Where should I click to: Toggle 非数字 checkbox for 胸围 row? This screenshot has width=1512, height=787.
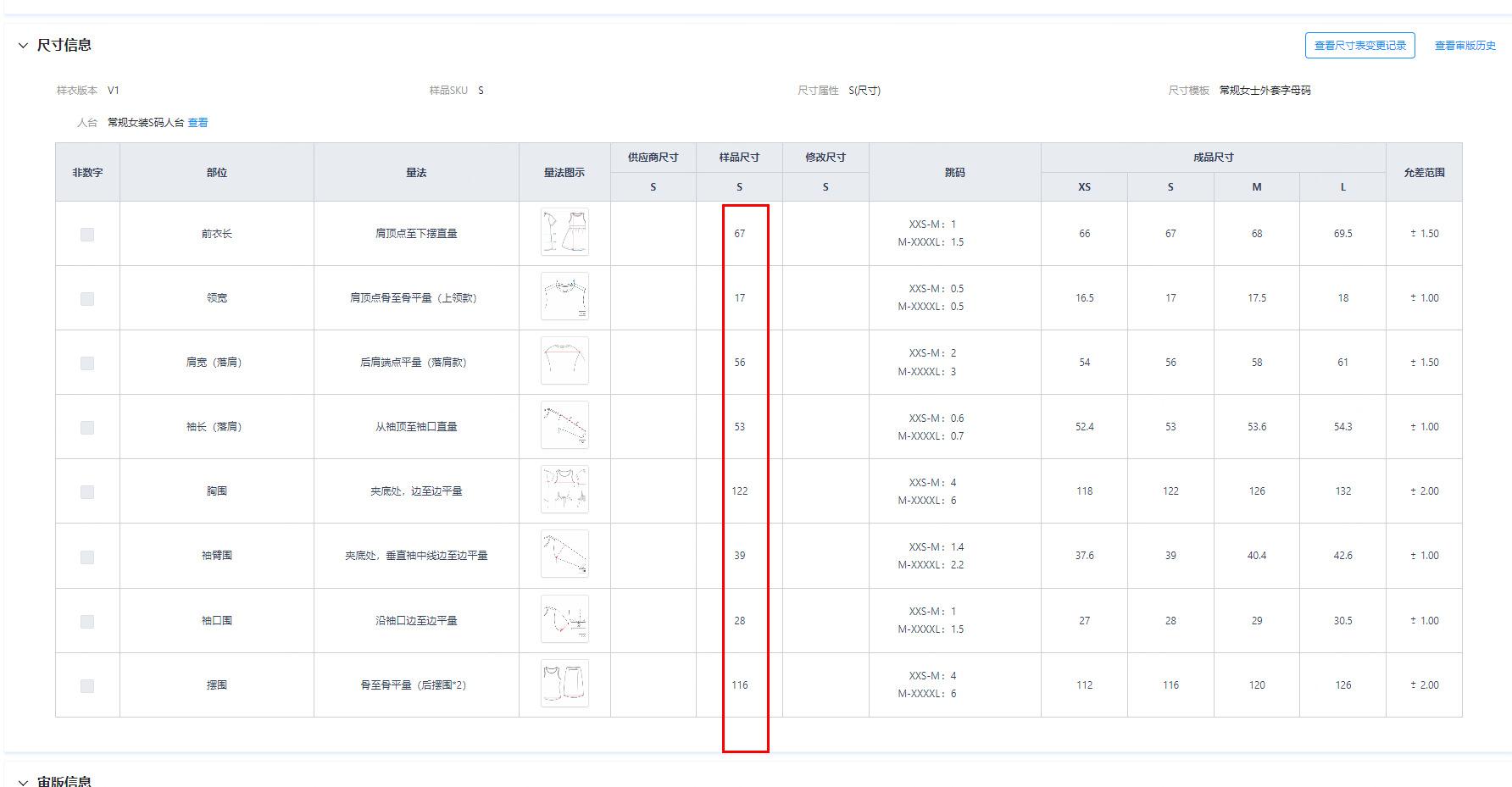coord(87,492)
